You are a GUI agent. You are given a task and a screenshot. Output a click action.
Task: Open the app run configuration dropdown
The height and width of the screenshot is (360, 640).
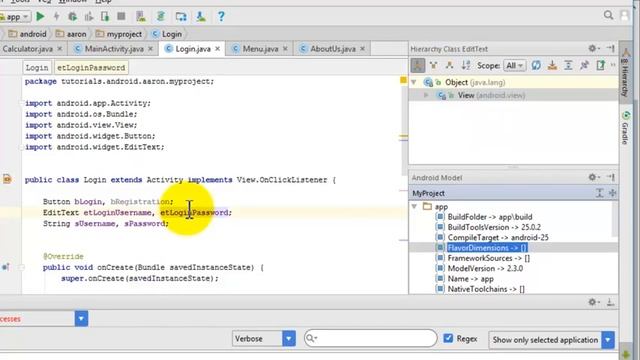15,17
